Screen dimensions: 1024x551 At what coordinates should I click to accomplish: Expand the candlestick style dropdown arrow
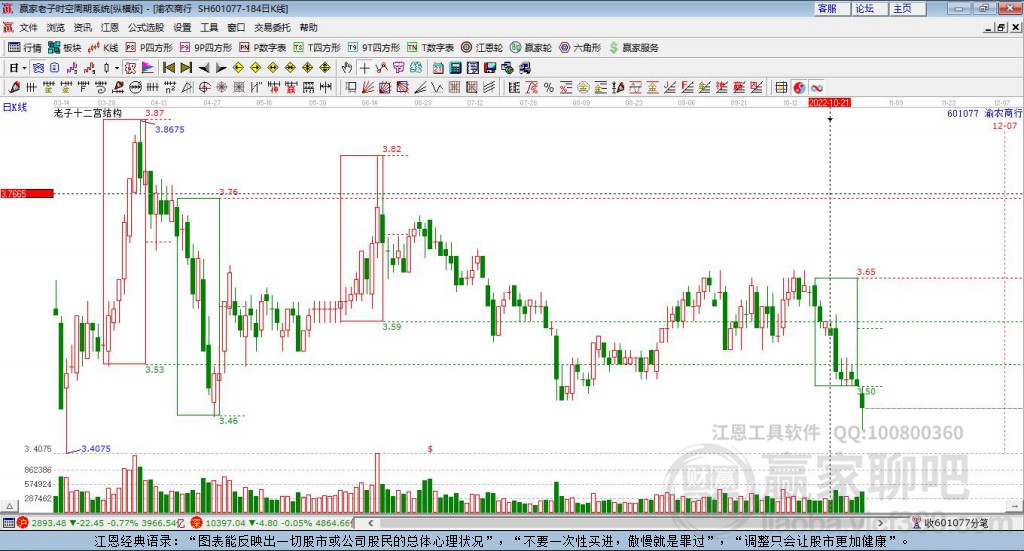(x=117, y=68)
